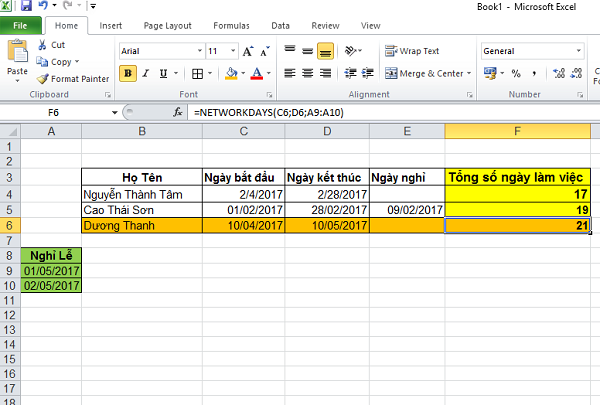Click the Cut scissors icon

[x=42, y=45]
